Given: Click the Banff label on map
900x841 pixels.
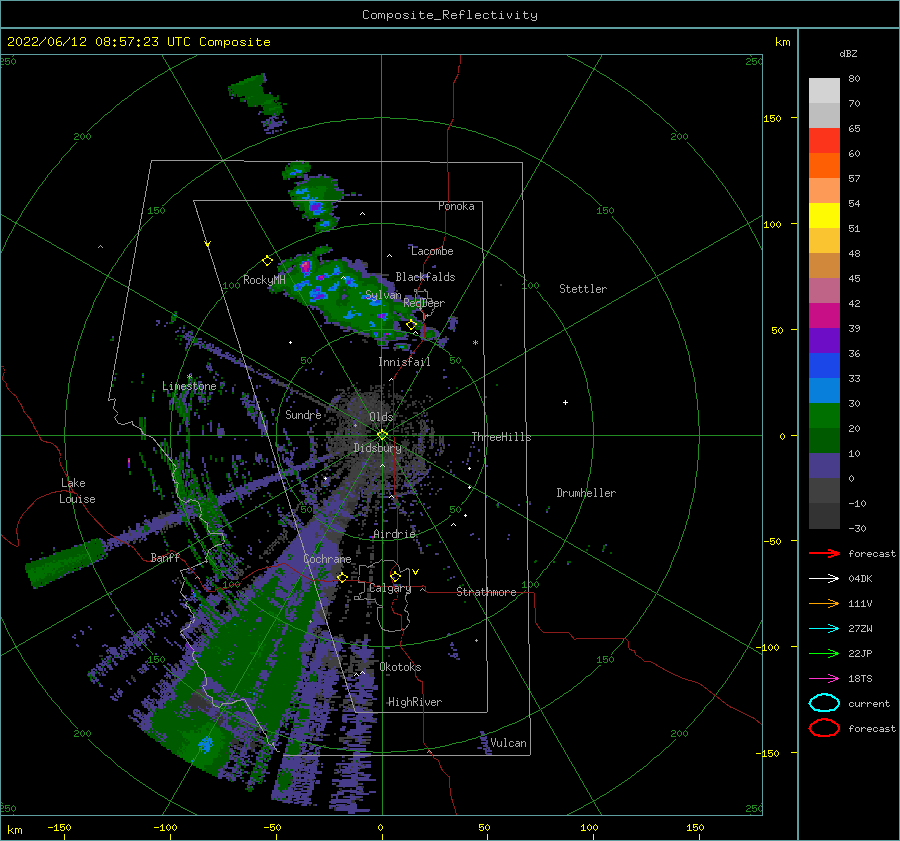Looking at the screenshot, I should pos(165,557).
